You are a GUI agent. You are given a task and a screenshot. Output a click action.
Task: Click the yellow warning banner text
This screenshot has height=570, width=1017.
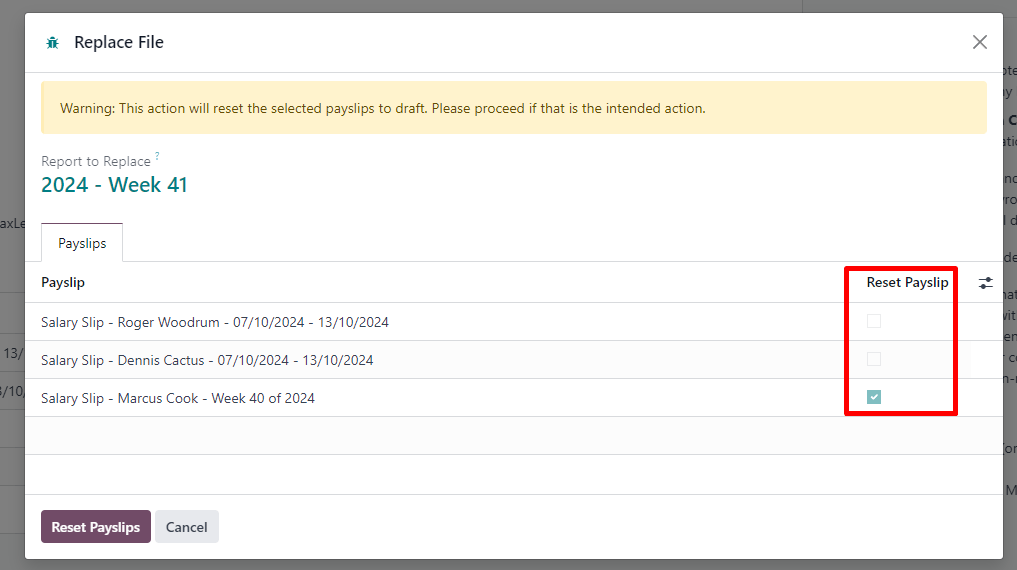[x=383, y=108]
